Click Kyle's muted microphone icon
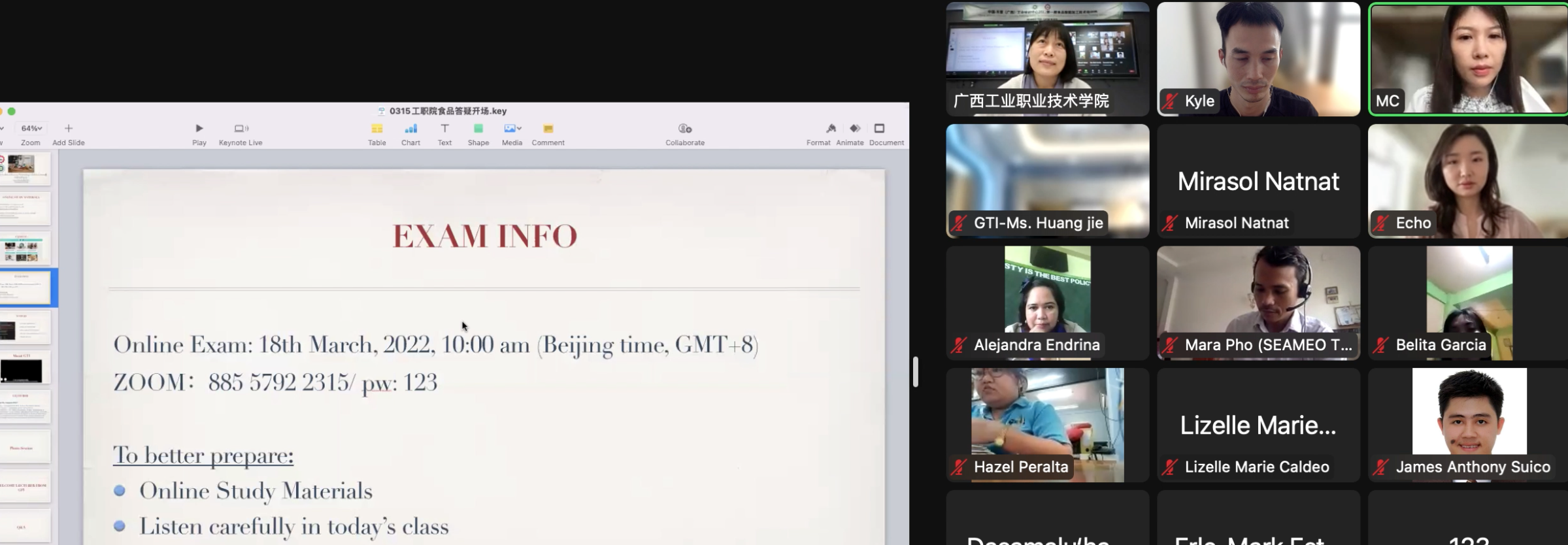Image resolution: width=1568 pixels, height=545 pixels. click(x=1170, y=101)
